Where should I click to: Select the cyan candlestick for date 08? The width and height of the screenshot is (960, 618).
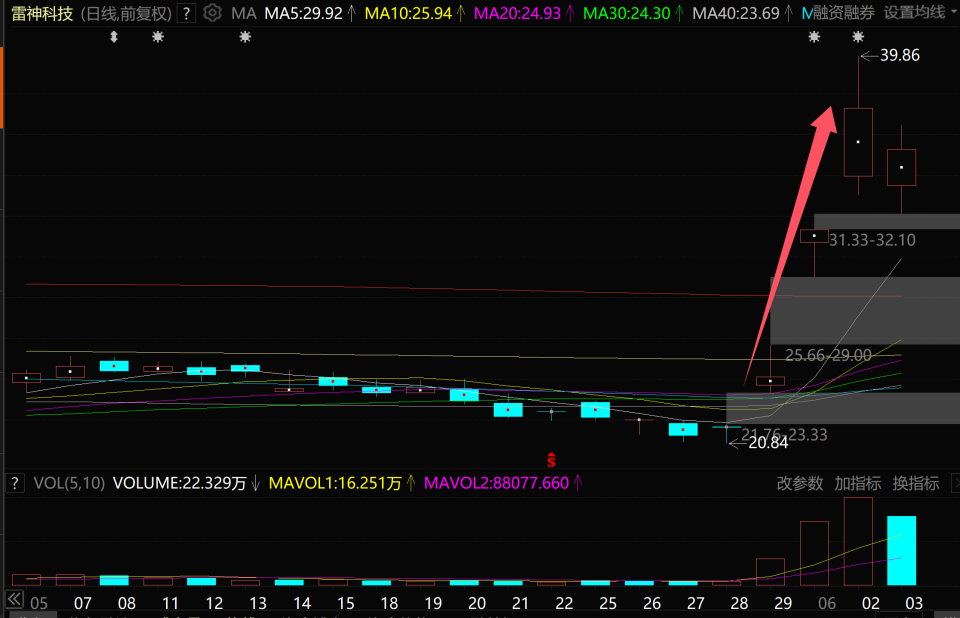[x=114, y=366]
